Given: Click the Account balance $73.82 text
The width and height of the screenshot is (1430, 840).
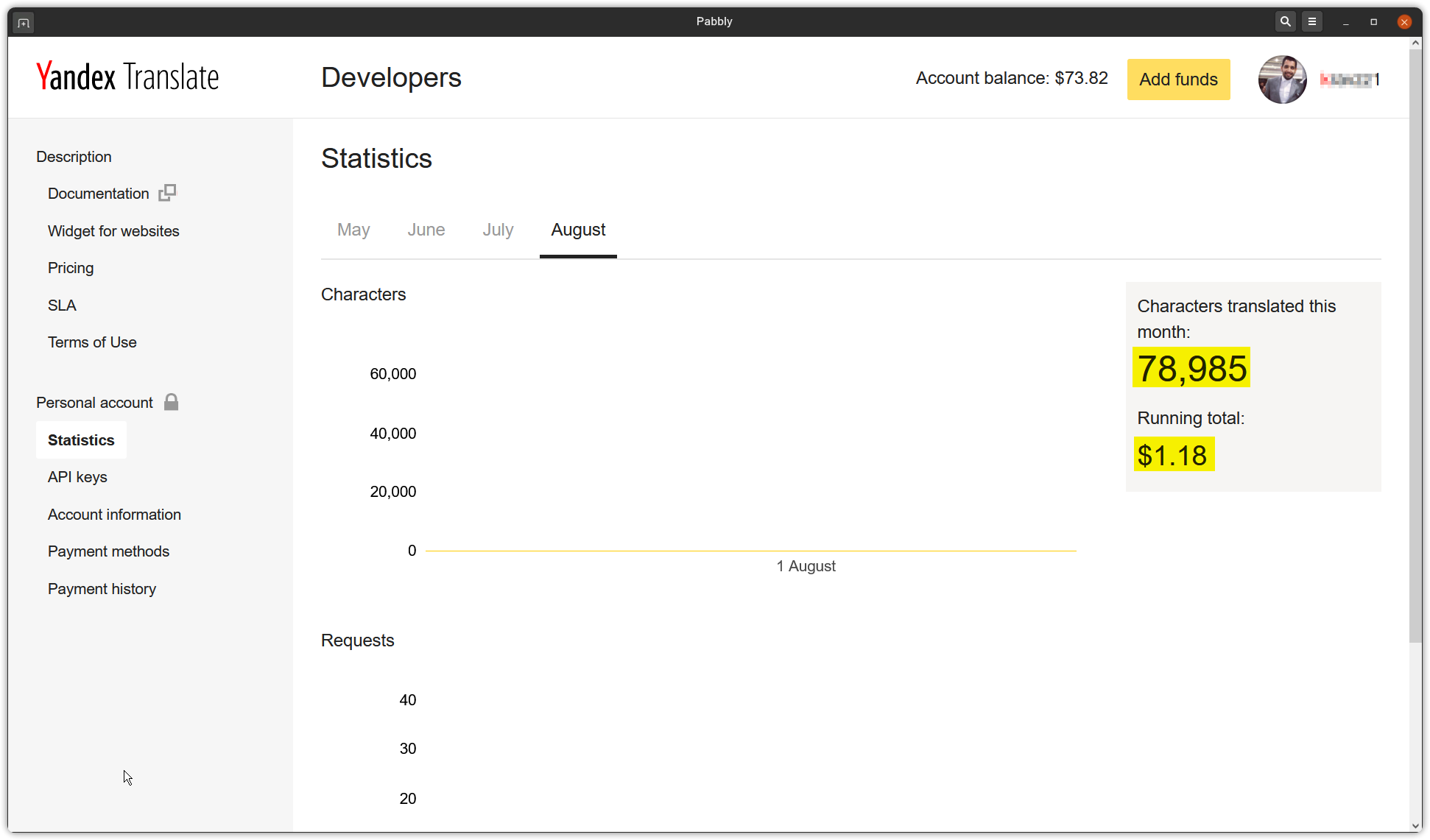Looking at the screenshot, I should tap(1012, 79).
